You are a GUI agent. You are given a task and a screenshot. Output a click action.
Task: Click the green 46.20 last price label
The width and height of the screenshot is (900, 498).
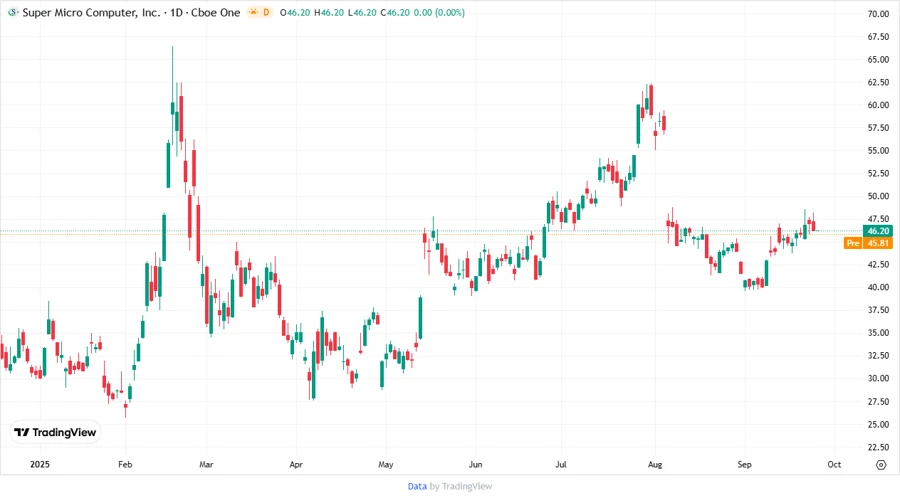[878, 231]
